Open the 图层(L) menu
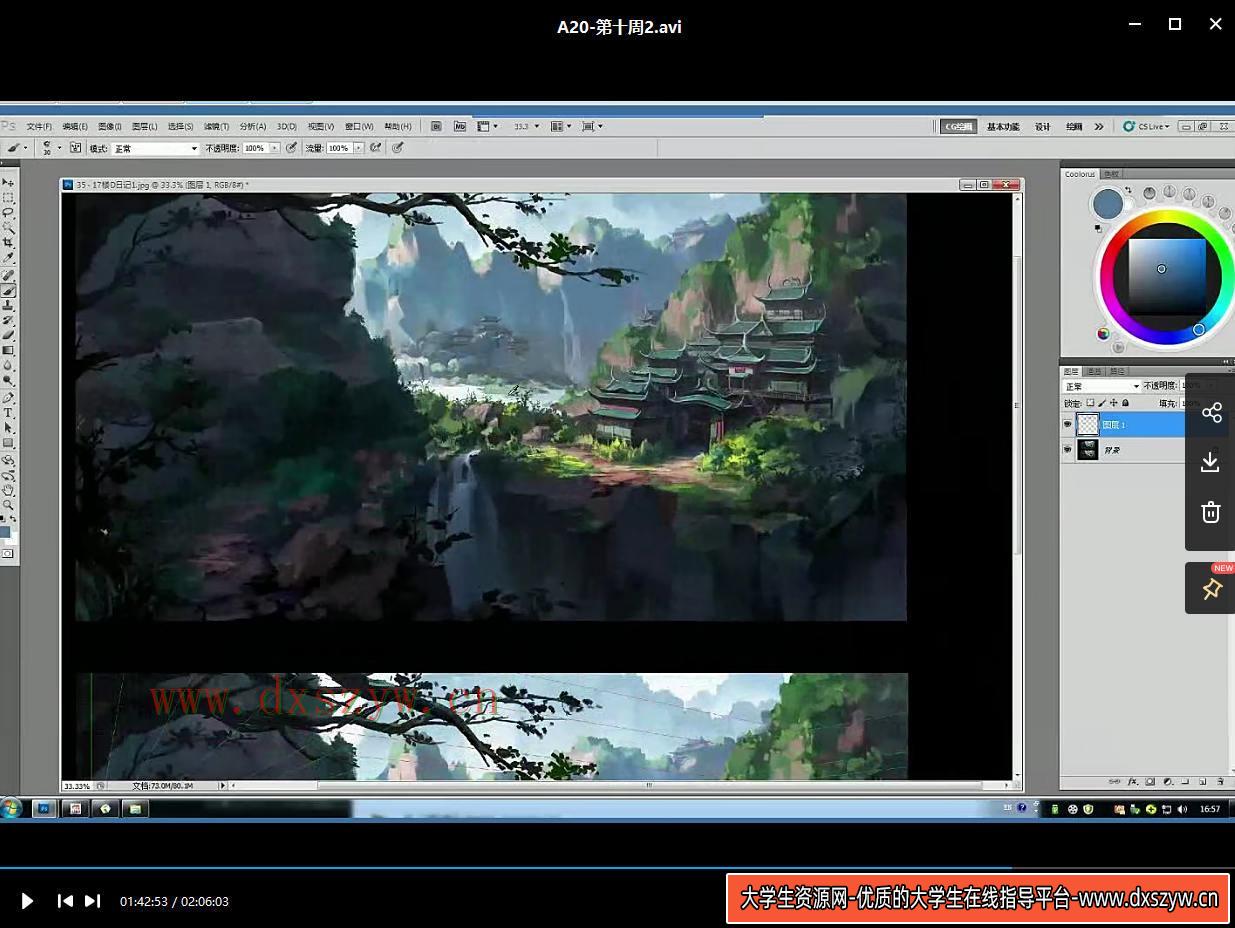The image size is (1235, 928). click(x=145, y=126)
